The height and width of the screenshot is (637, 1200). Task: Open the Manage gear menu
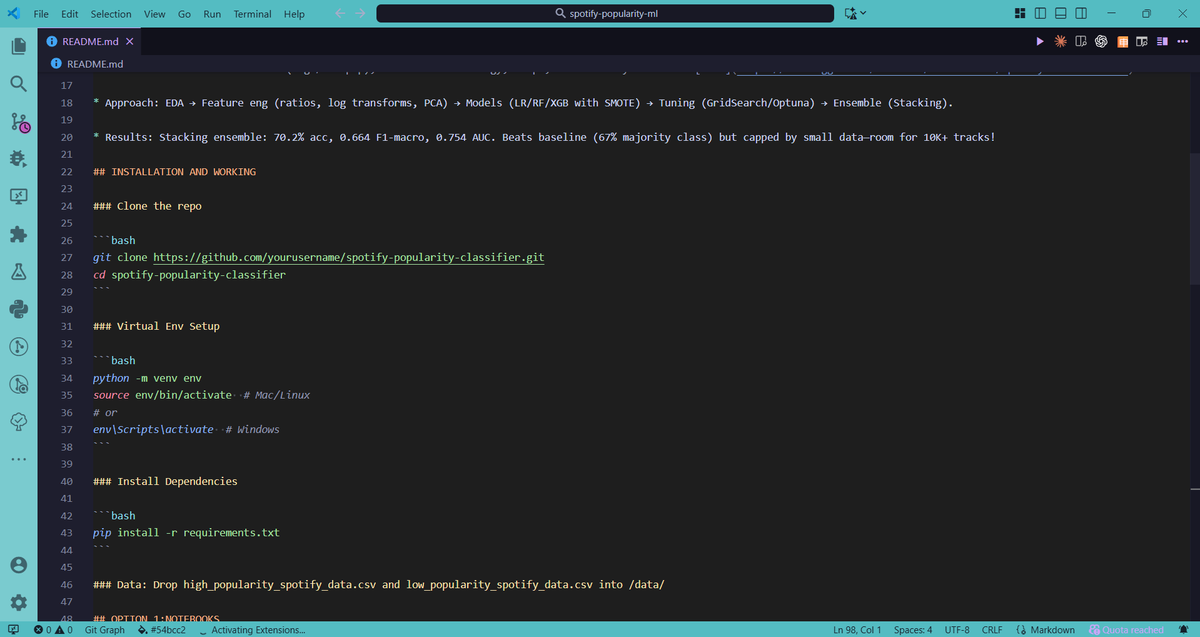point(18,602)
